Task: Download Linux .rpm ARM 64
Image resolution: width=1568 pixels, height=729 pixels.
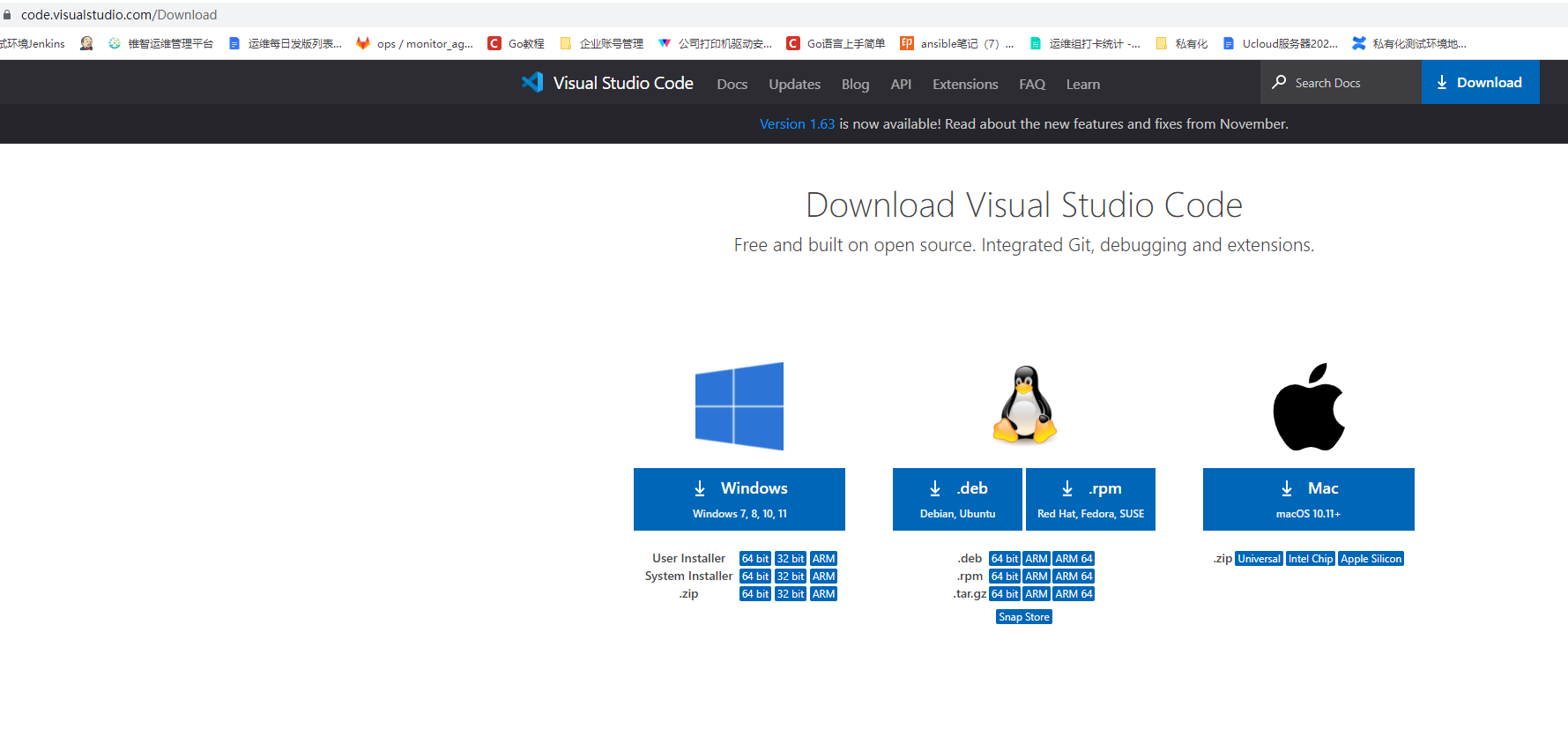Action: (1074, 577)
